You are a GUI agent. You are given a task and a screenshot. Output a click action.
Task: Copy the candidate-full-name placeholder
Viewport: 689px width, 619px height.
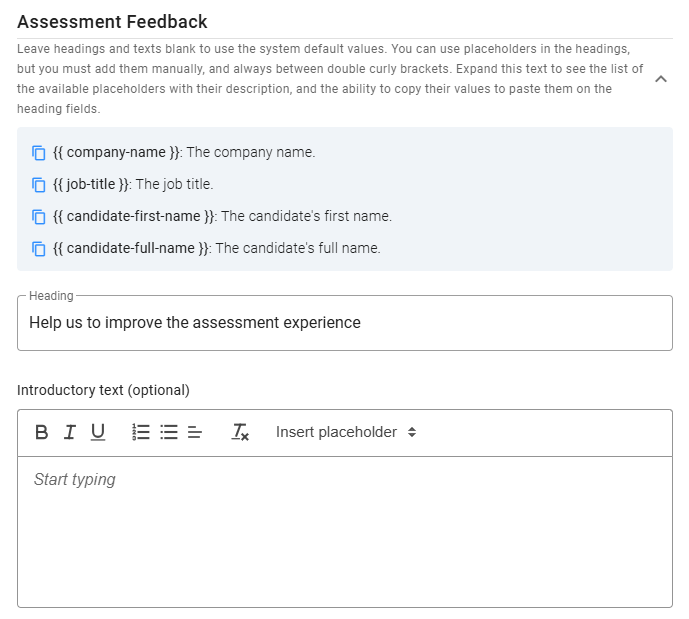point(39,249)
